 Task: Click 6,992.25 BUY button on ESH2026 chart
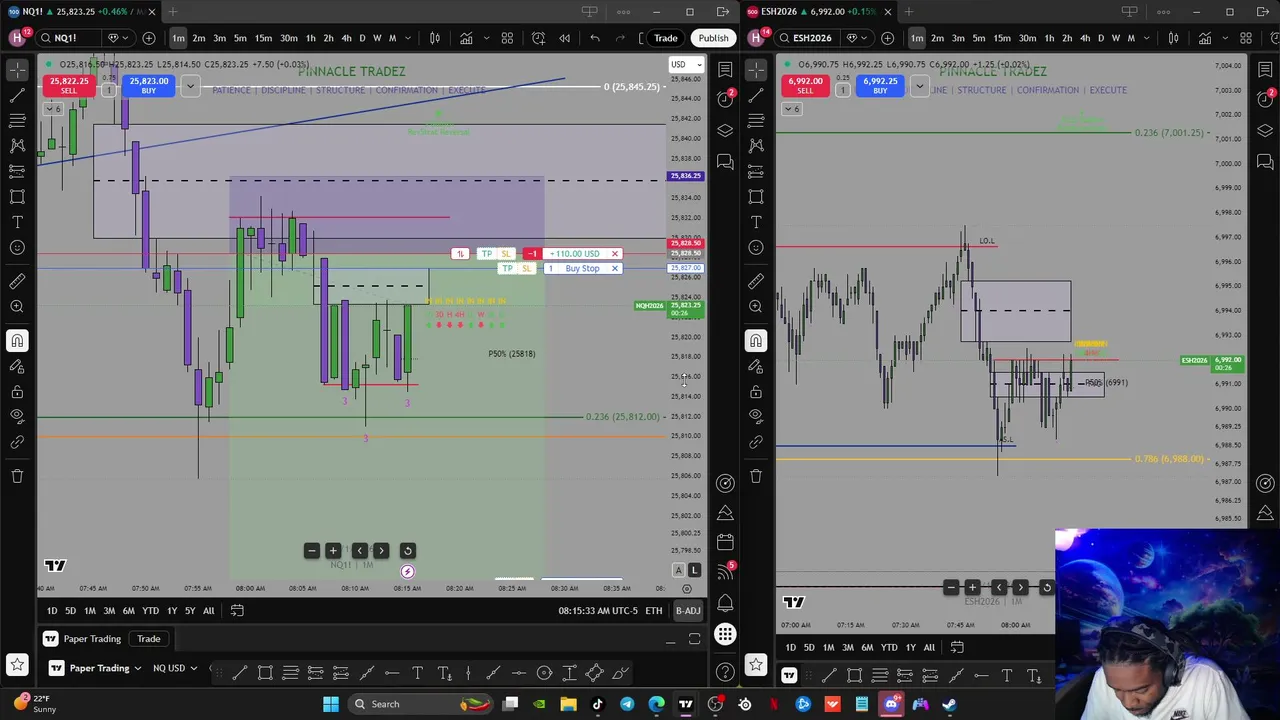click(x=880, y=85)
